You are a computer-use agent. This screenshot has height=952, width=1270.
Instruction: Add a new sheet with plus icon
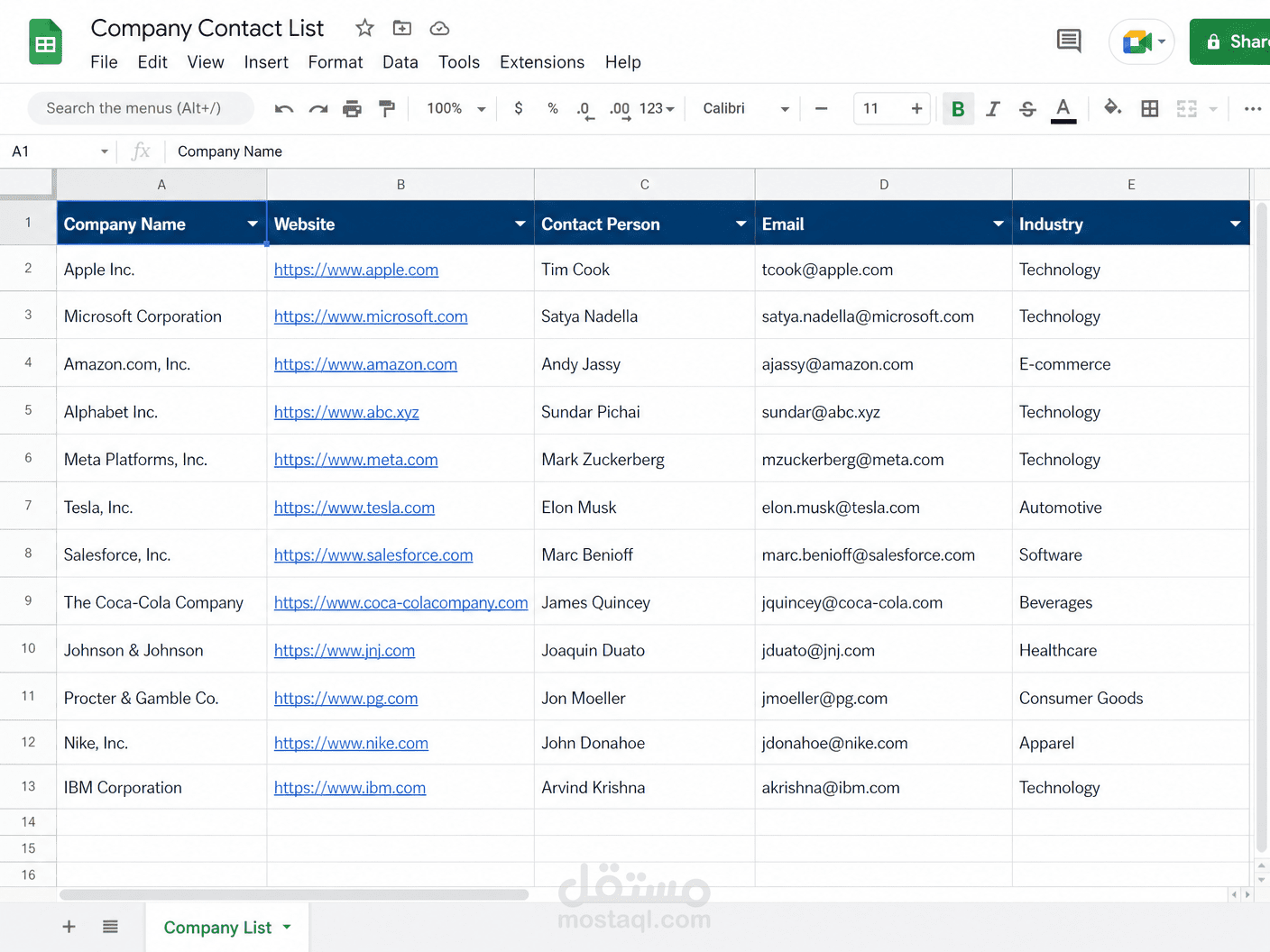click(x=69, y=927)
